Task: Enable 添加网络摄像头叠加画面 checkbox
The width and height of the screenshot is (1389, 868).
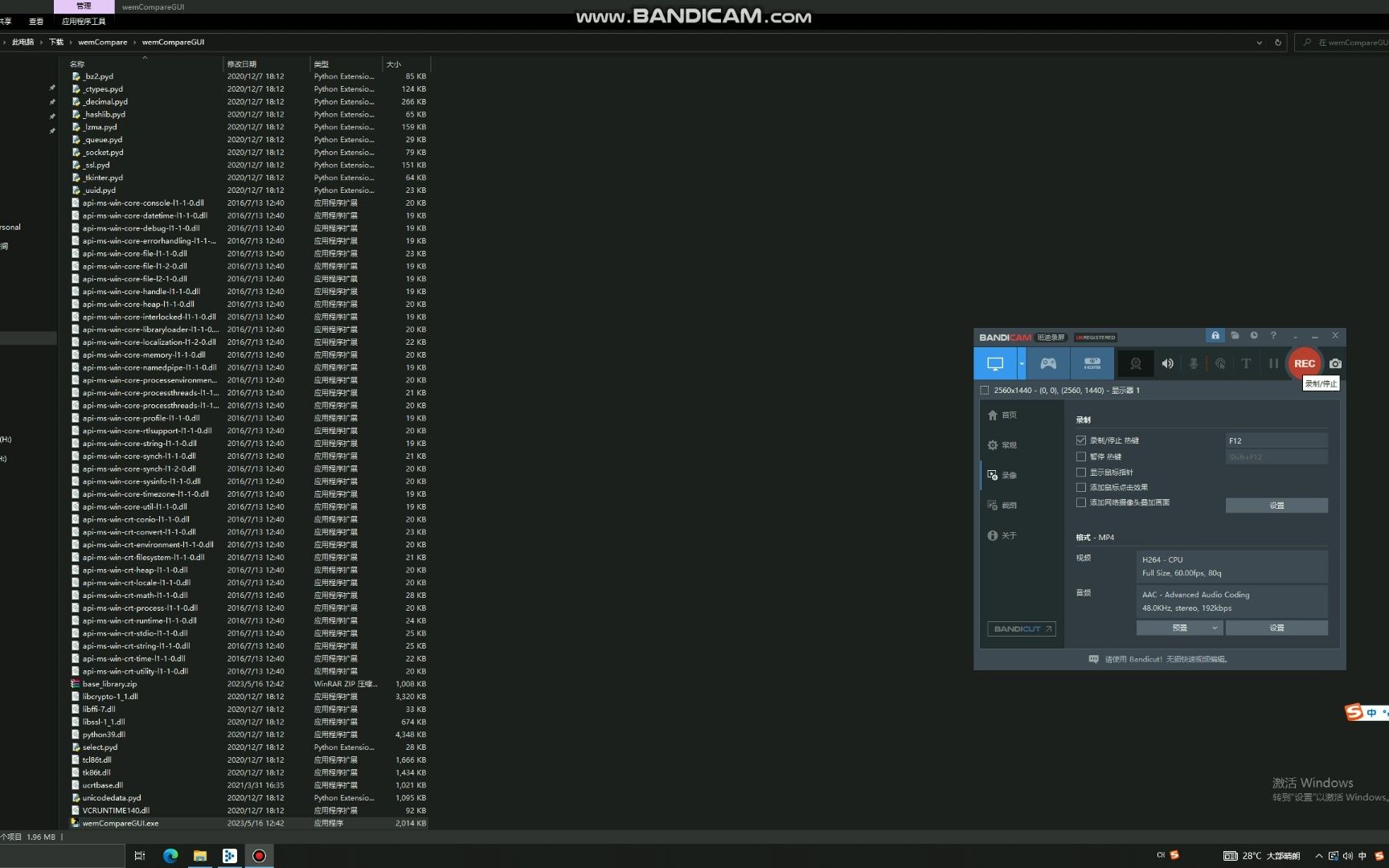Action: coord(1081,502)
